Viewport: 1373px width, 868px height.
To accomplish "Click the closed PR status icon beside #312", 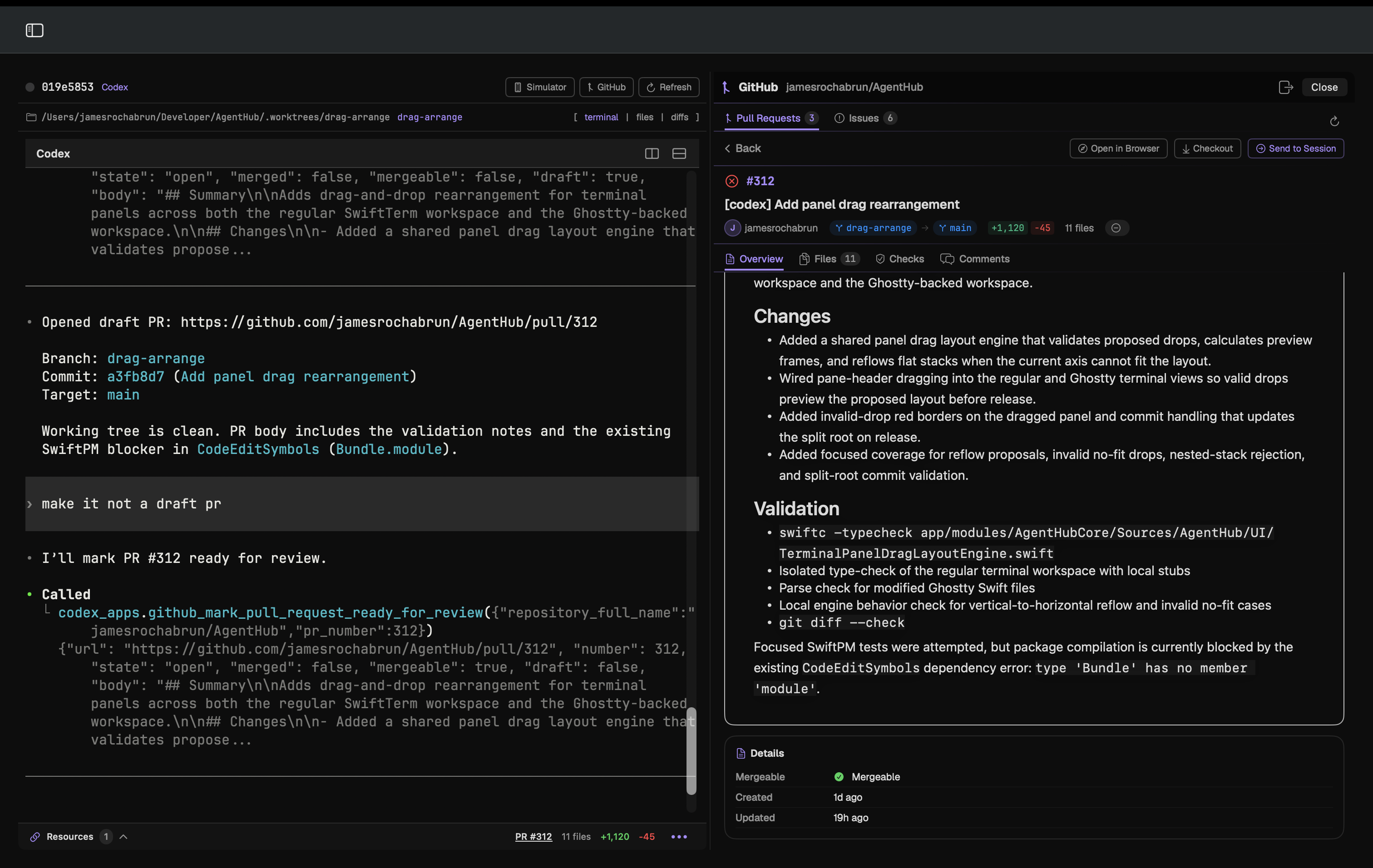I will pos(731,181).
